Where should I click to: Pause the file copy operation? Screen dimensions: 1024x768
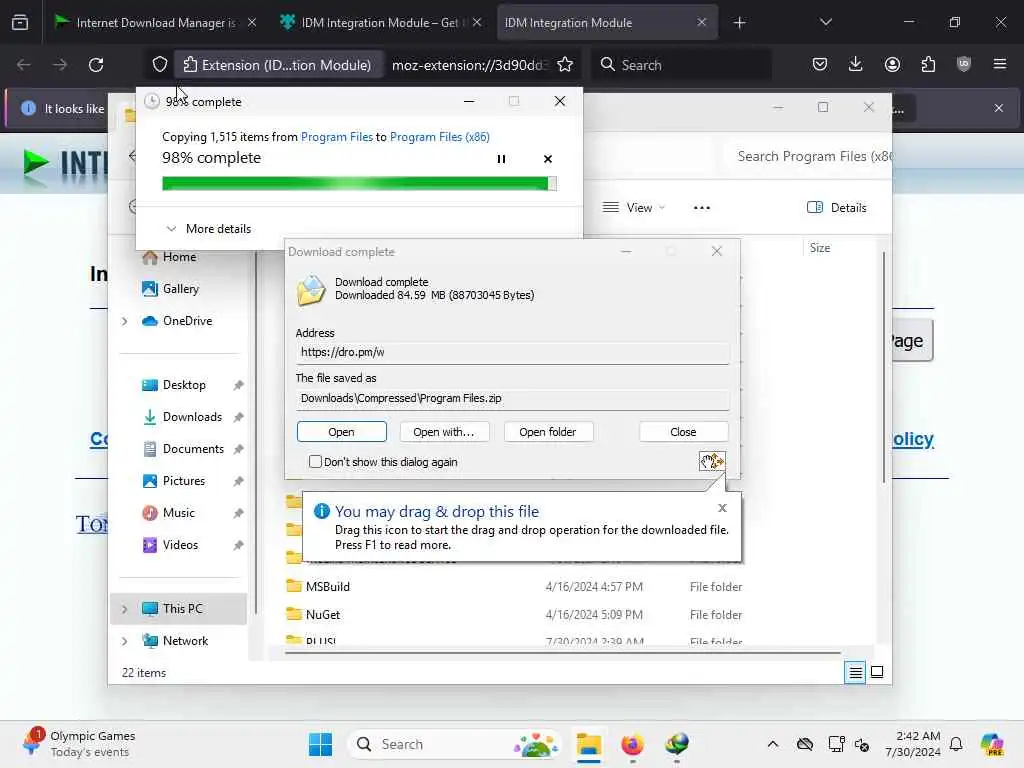(502, 159)
